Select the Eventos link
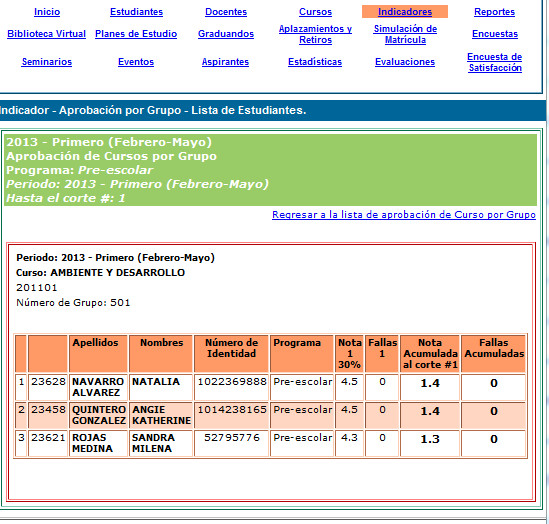The width and height of the screenshot is (549, 524). [x=136, y=62]
